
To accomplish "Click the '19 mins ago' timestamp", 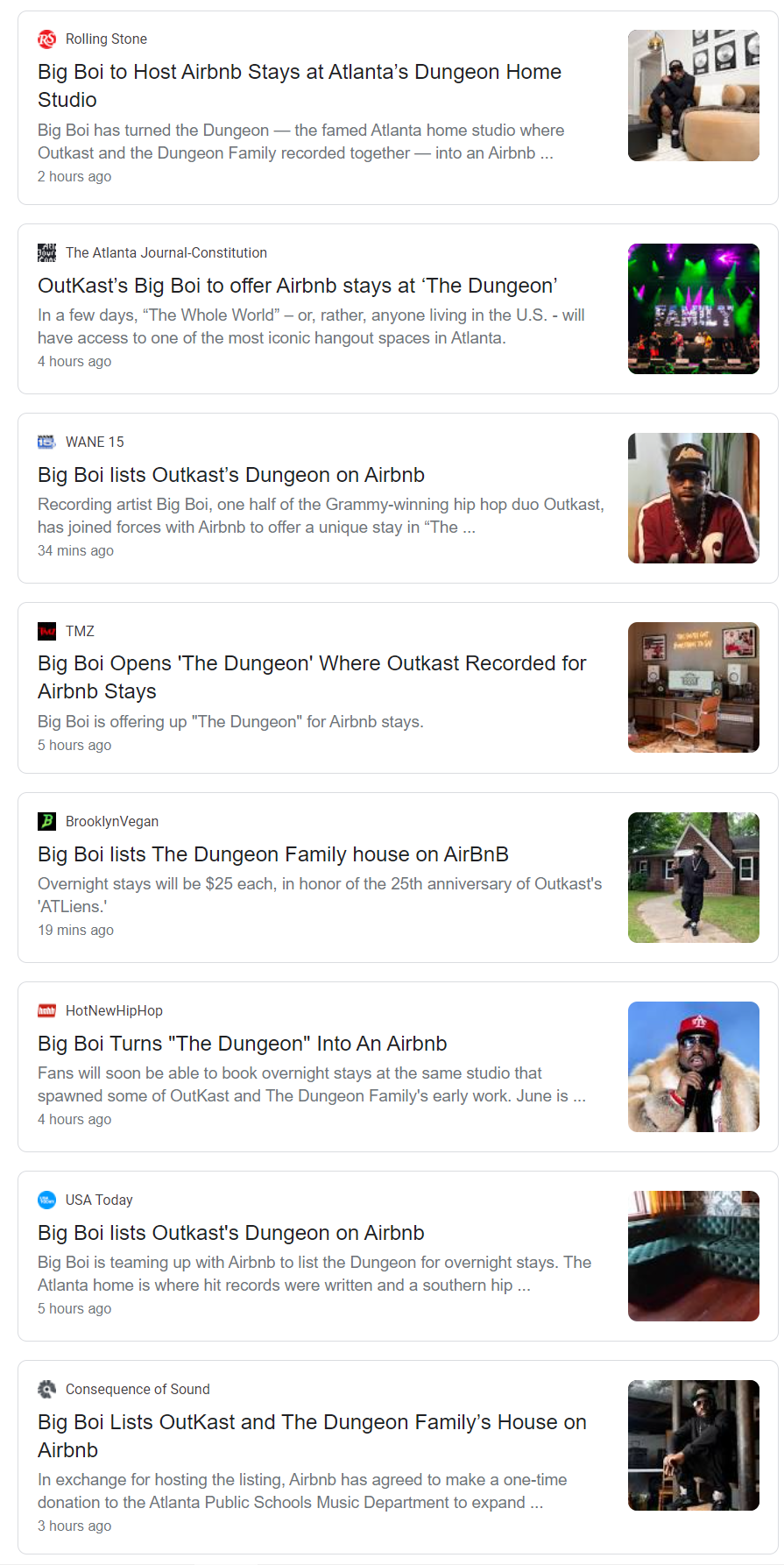I will (75, 930).
